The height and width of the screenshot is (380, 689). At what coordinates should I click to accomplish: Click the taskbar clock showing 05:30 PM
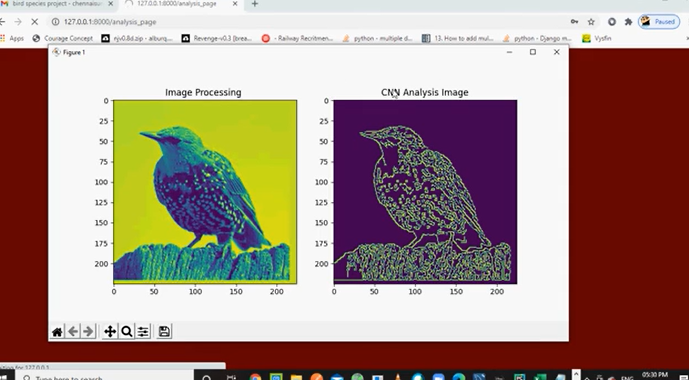(x=655, y=376)
